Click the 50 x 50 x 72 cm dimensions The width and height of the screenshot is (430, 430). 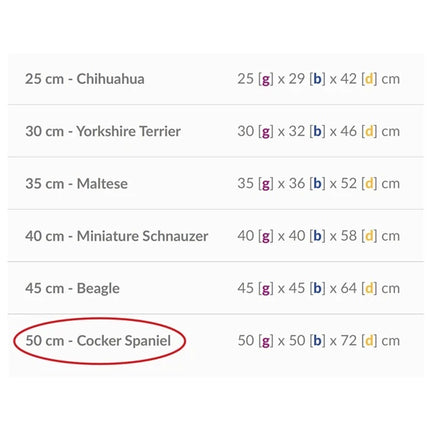[319, 341]
